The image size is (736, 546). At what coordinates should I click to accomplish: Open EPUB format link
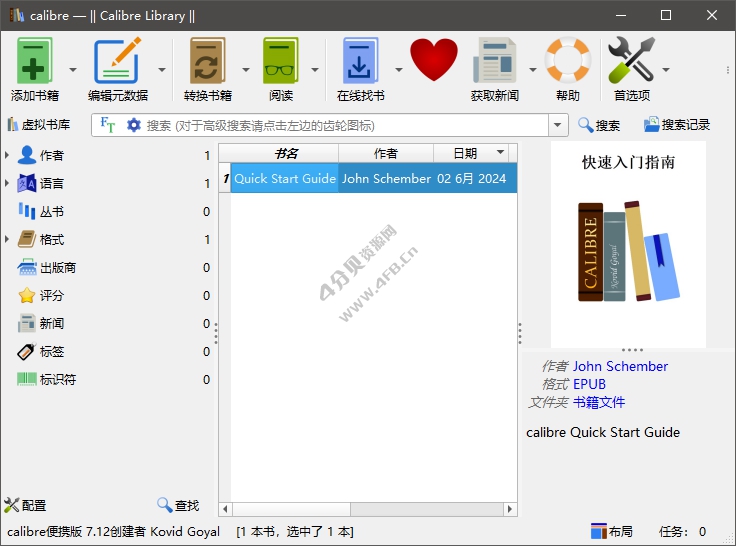(589, 384)
